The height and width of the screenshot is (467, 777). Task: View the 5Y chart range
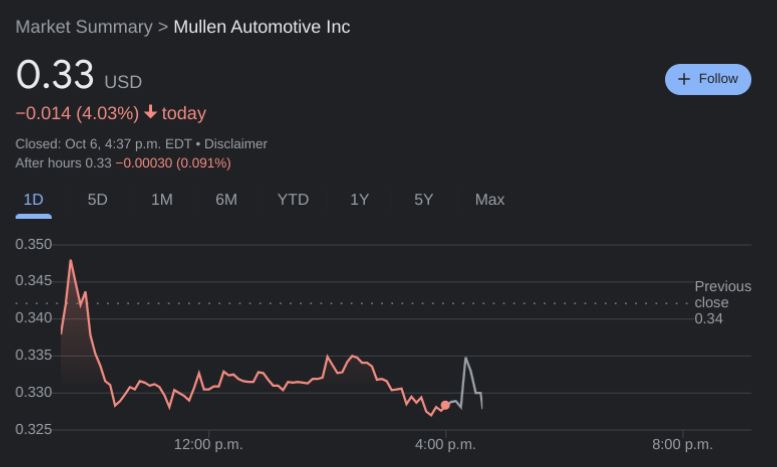(424, 200)
